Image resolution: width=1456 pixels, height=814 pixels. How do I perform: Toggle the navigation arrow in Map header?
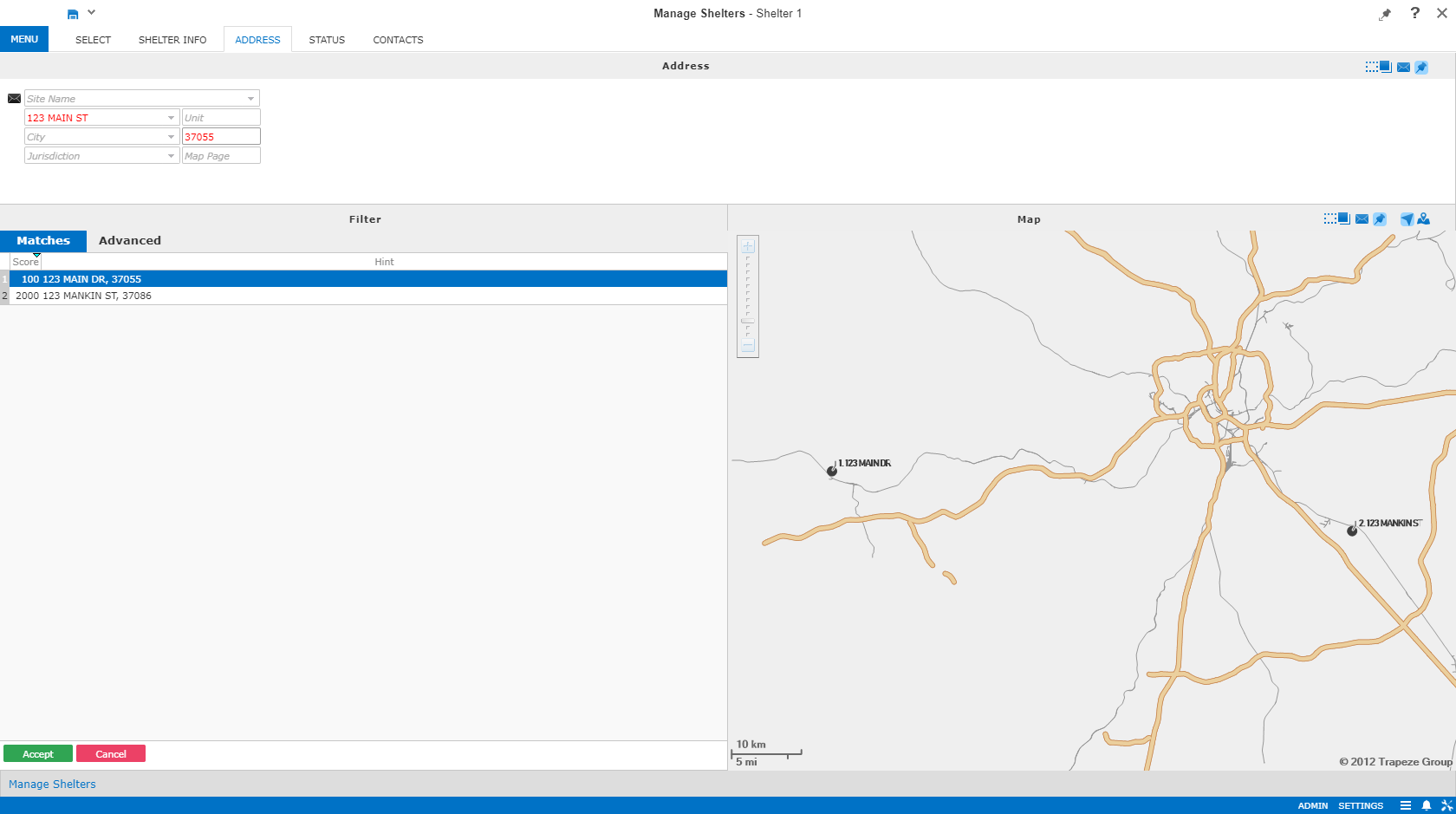(x=1407, y=219)
